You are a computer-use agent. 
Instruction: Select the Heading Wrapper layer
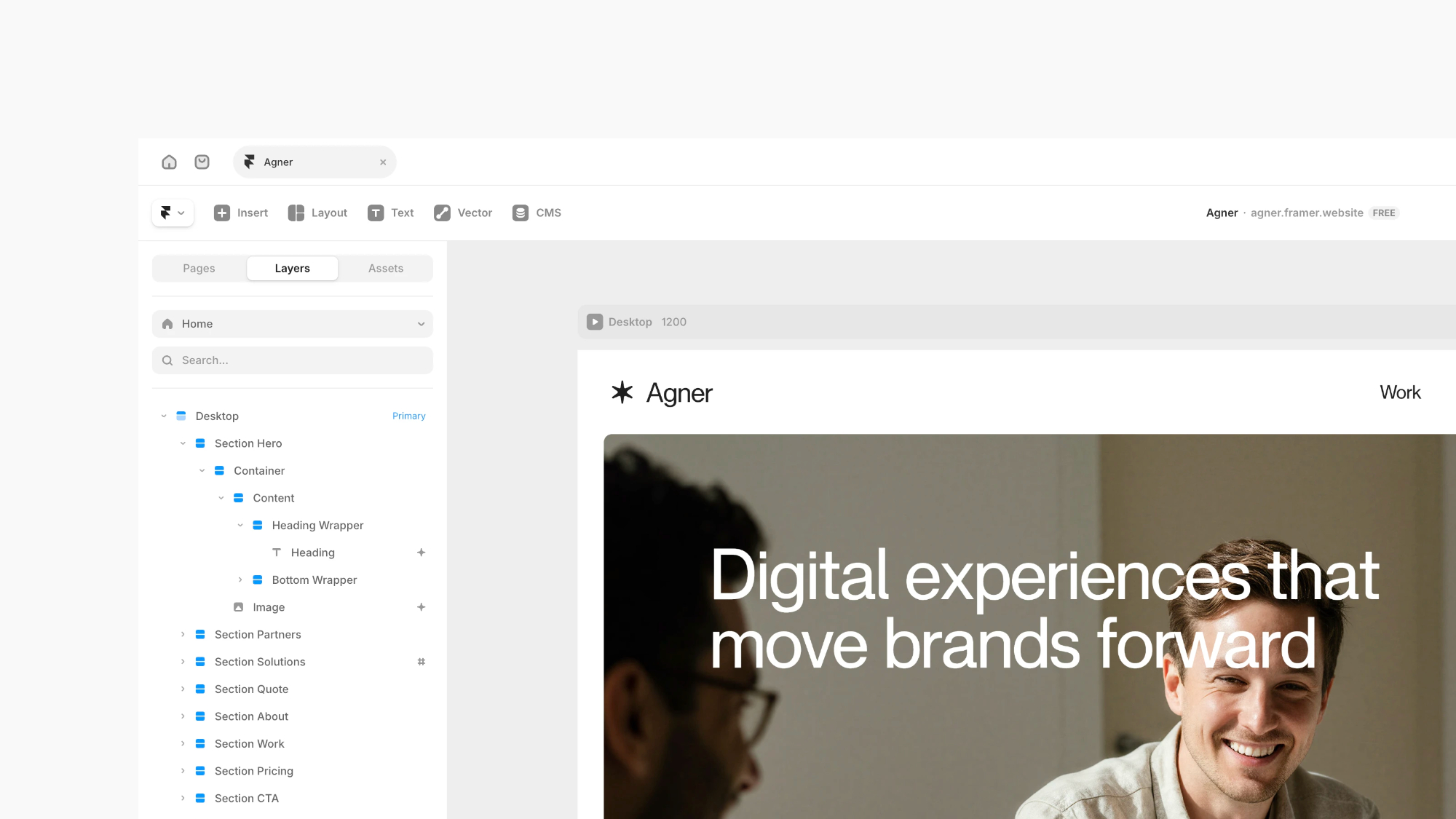[293, 526]
